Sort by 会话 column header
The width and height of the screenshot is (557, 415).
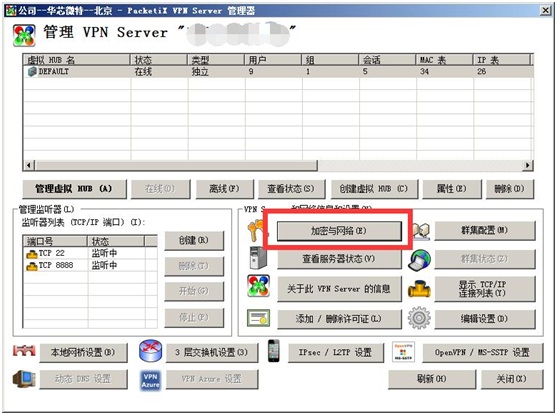point(387,60)
